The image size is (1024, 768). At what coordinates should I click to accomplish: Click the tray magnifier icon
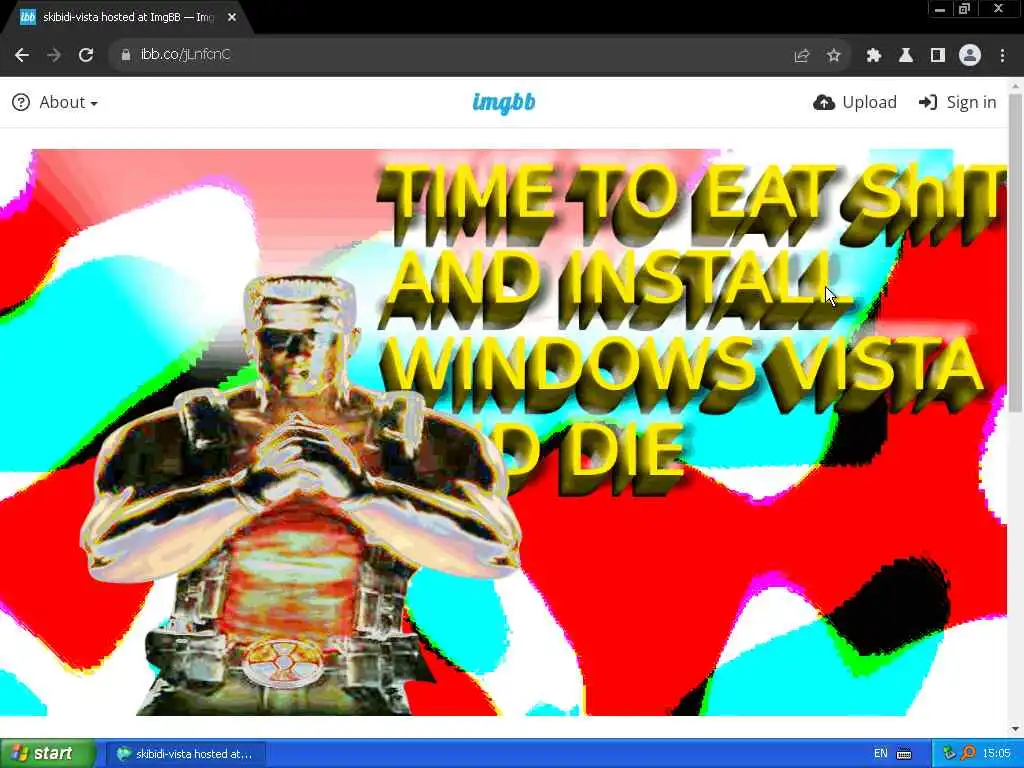point(968,754)
